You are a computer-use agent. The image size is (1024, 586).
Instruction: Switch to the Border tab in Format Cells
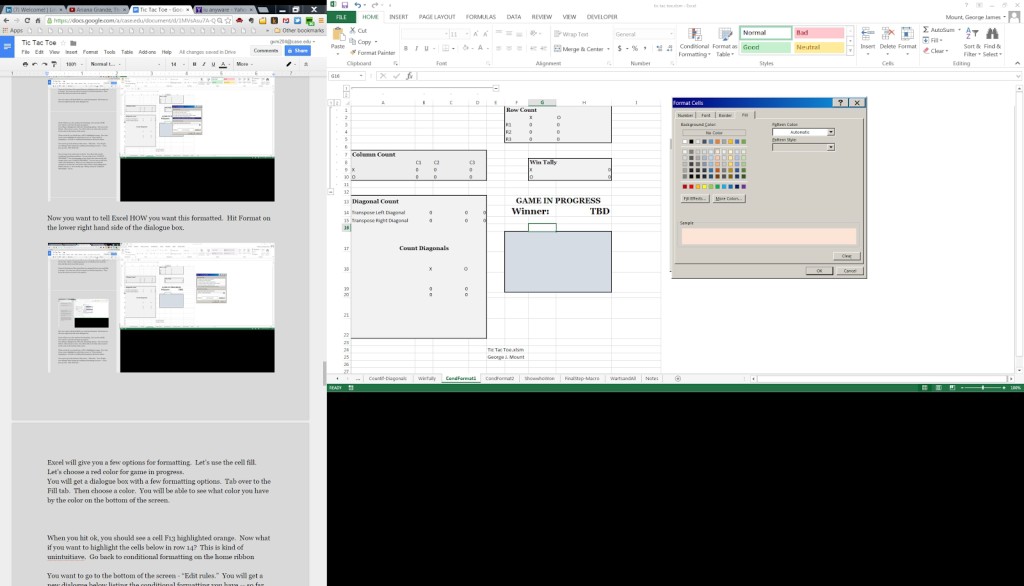(x=725, y=115)
